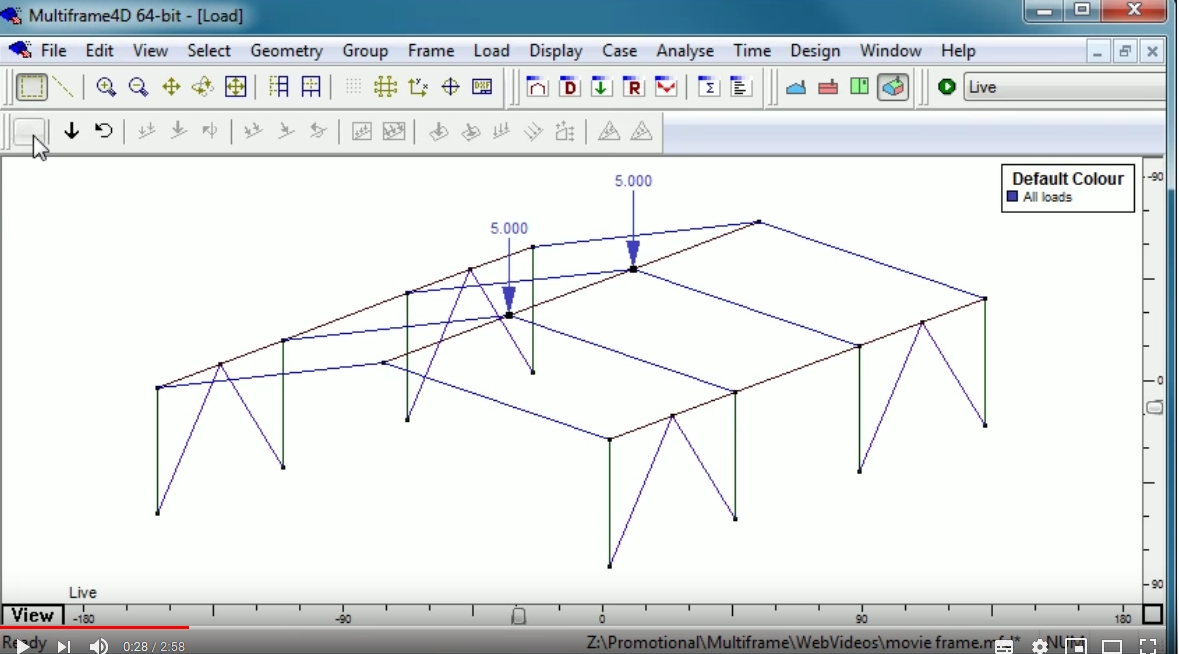Switch to the View tab
The height and width of the screenshot is (654, 1179).
tap(31, 614)
